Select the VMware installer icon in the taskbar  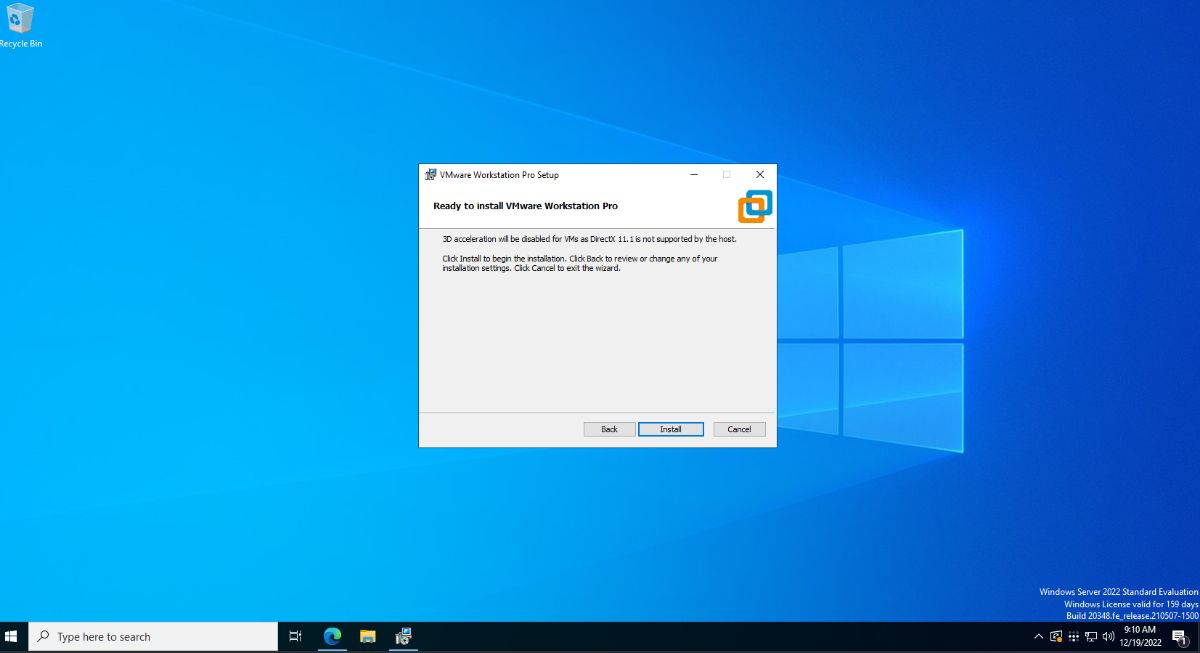(x=403, y=636)
